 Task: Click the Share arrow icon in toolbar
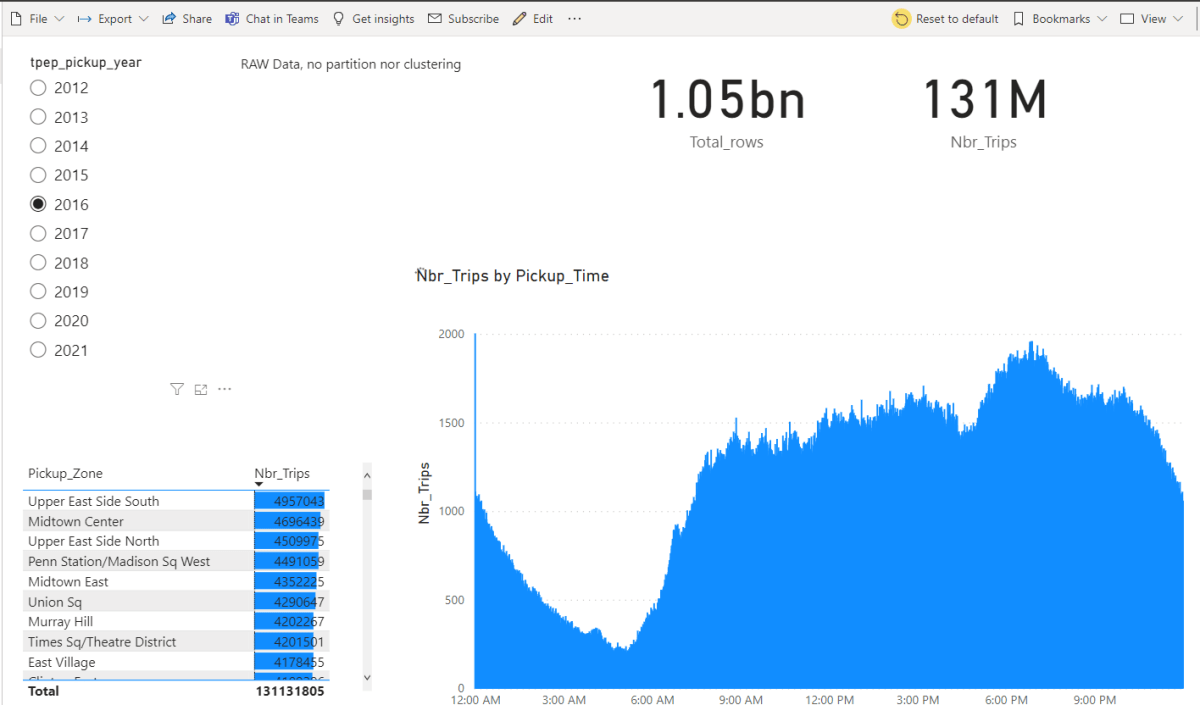coord(169,19)
